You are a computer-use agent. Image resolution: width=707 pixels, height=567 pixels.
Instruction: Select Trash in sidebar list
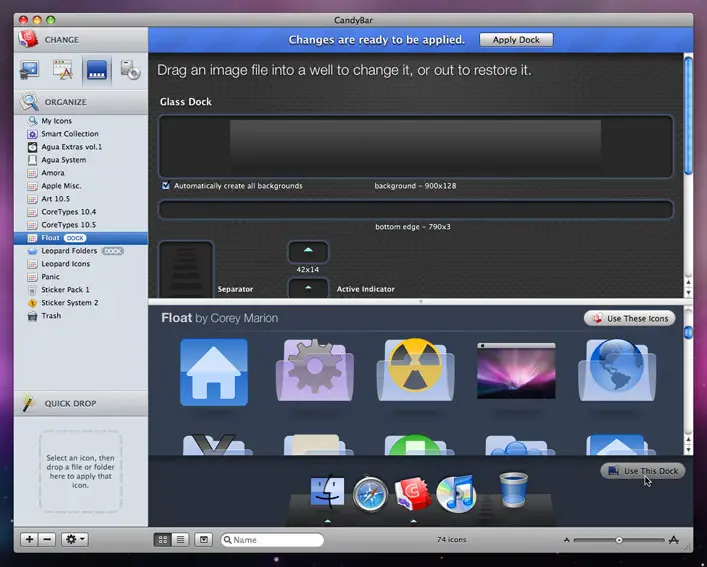(x=81, y=316)
